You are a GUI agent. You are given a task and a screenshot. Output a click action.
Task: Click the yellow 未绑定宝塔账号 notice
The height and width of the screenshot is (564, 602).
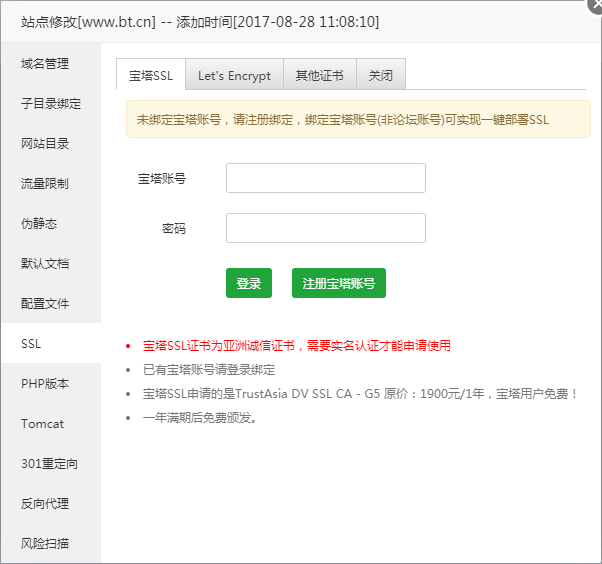(358, 119)
